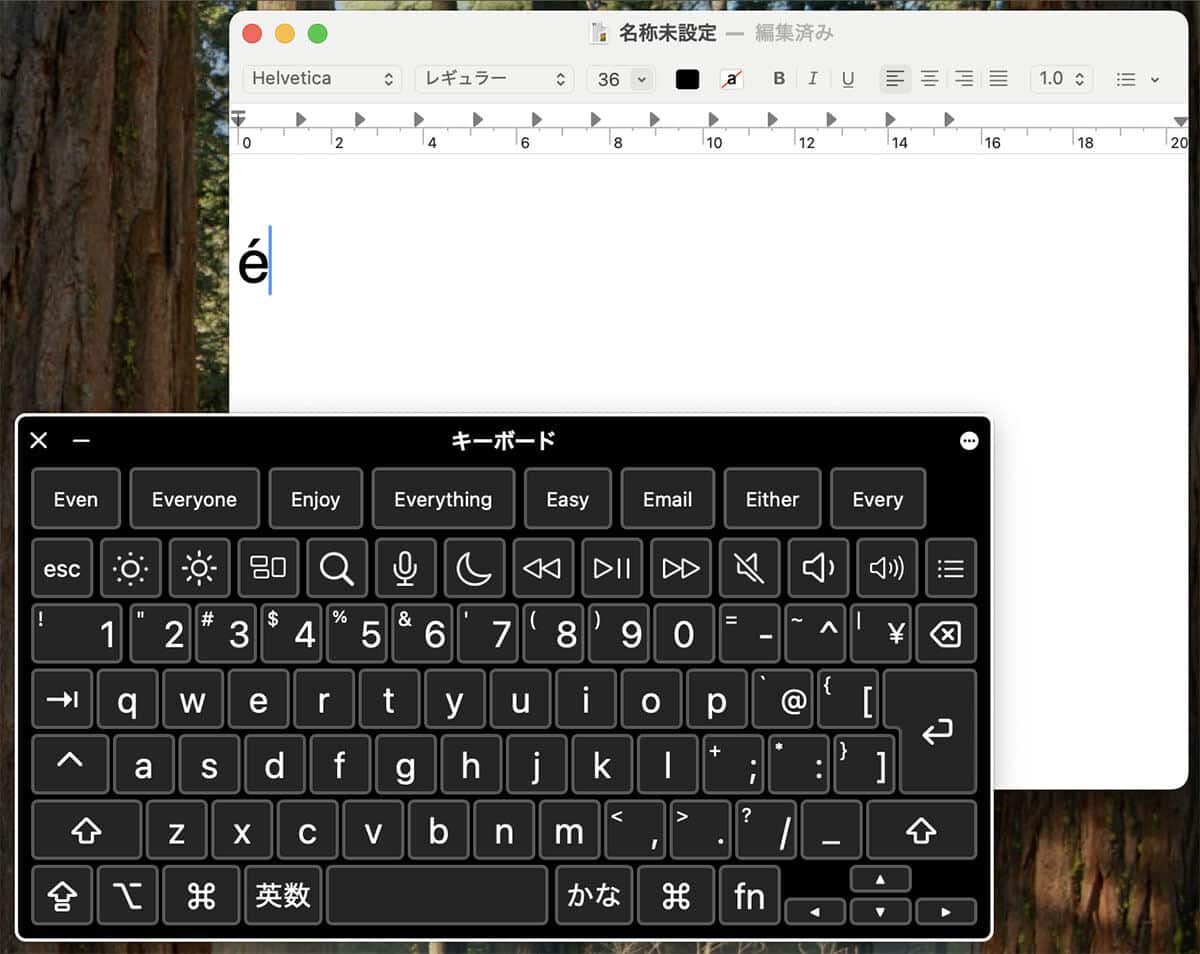Click the mute speaker key
This screenshot has width=1200, height=954.
pos(749,569)
